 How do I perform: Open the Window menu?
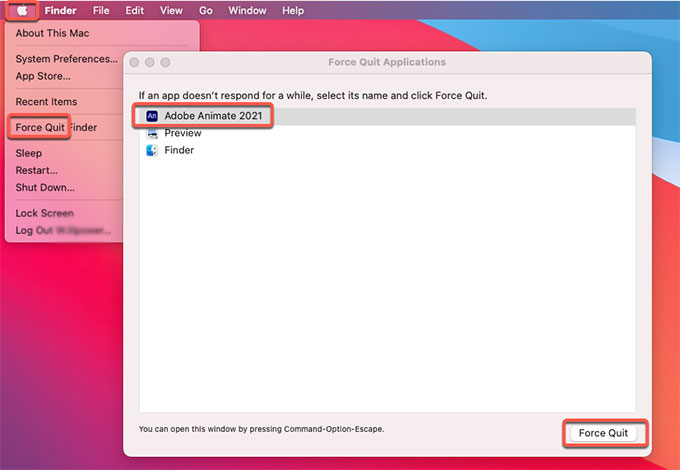point(247,10)
